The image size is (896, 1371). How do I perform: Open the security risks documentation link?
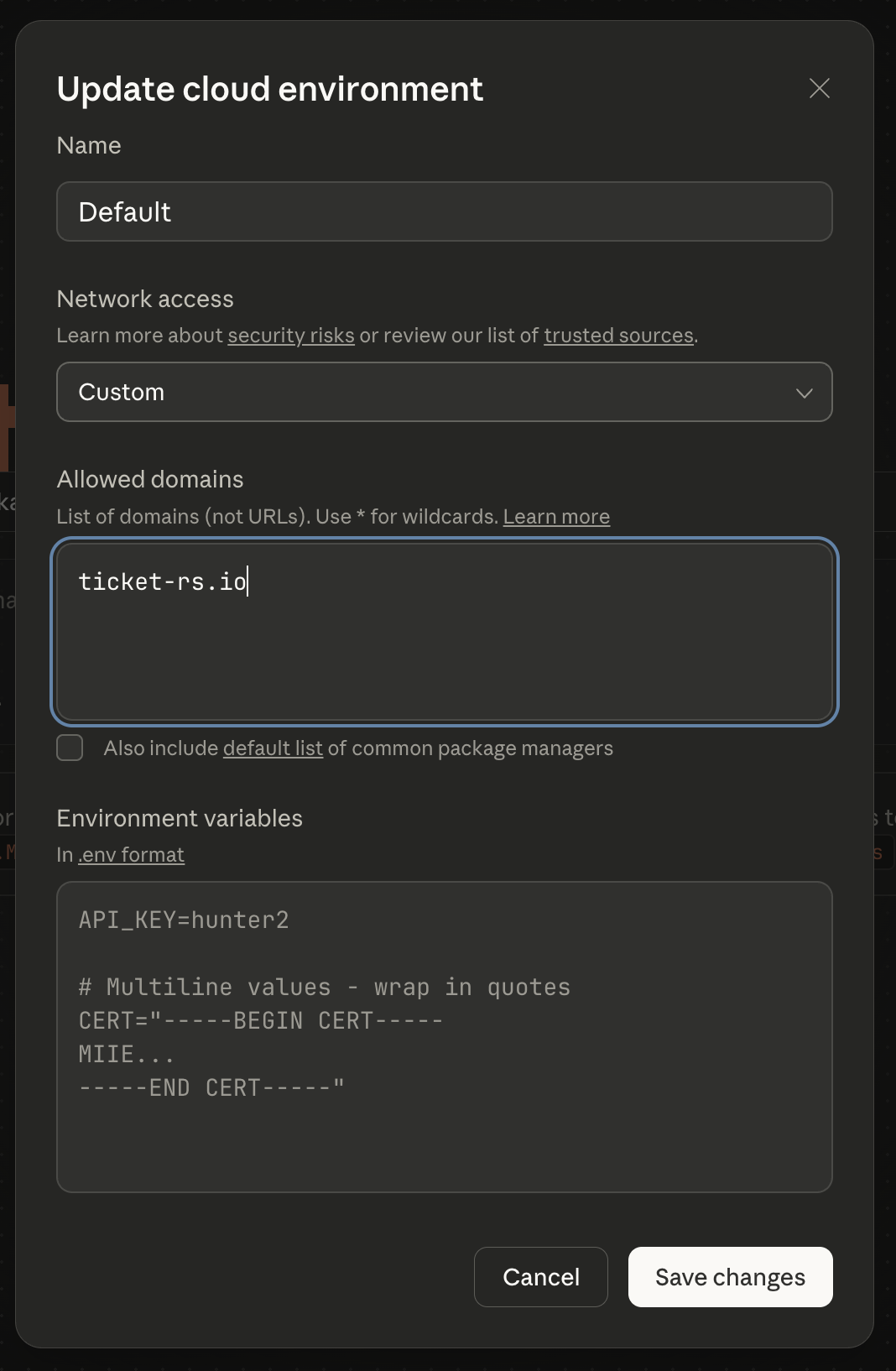point(290,335)
